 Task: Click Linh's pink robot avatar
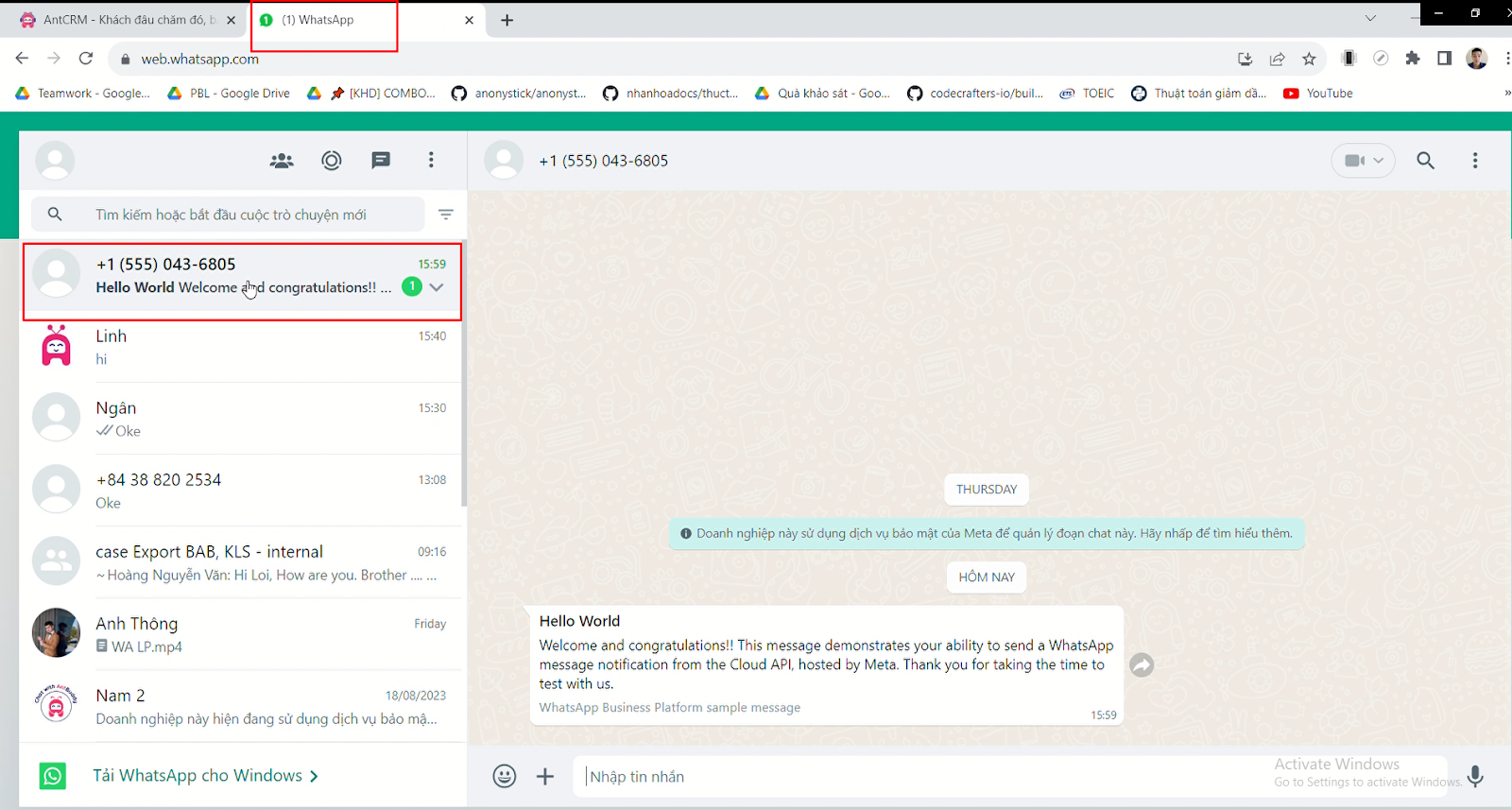pos(56,346)
